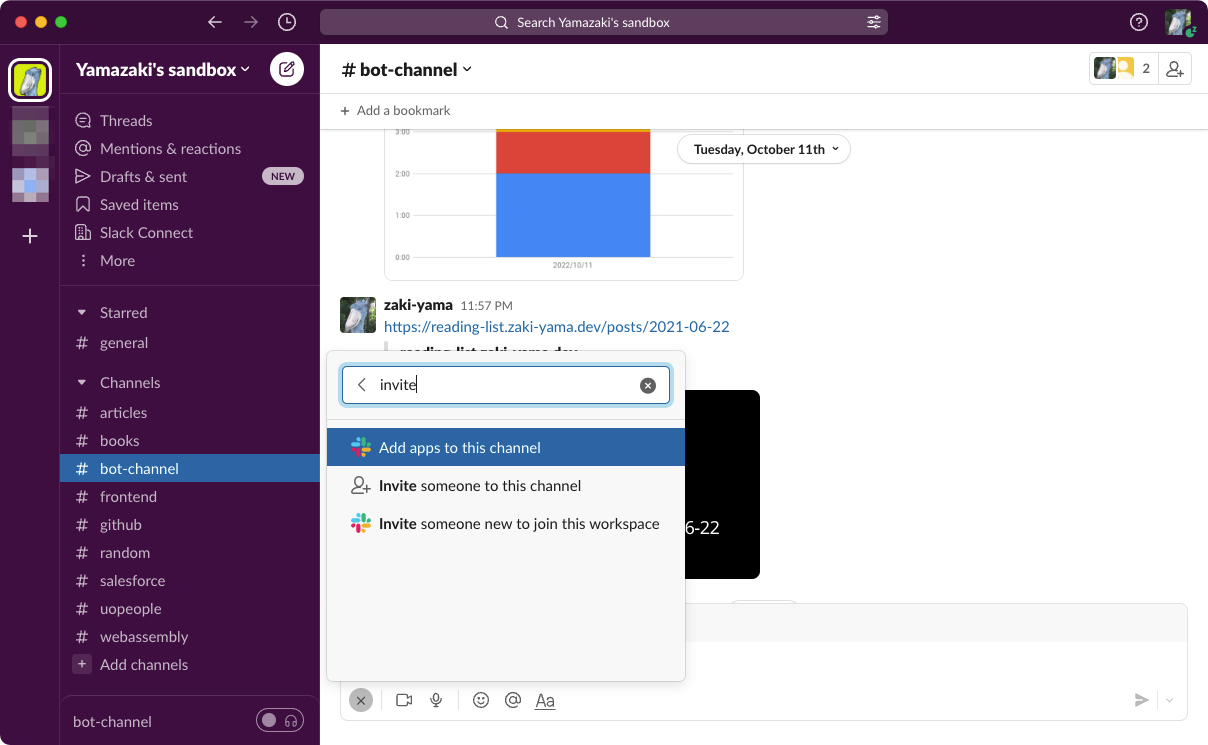Open Tuesday, October 11th date dropdown
Viewport: 1208px width, 745px height.
coord(765,149)
